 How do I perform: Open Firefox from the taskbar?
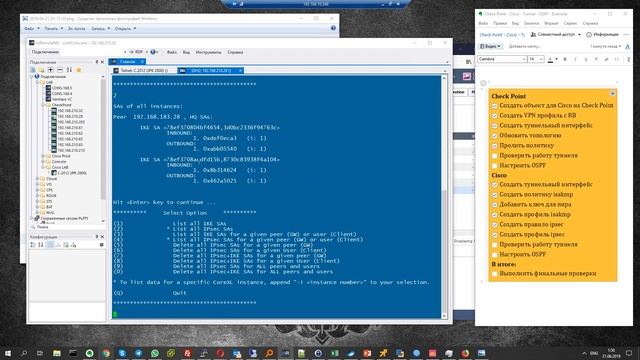point(465,353)
